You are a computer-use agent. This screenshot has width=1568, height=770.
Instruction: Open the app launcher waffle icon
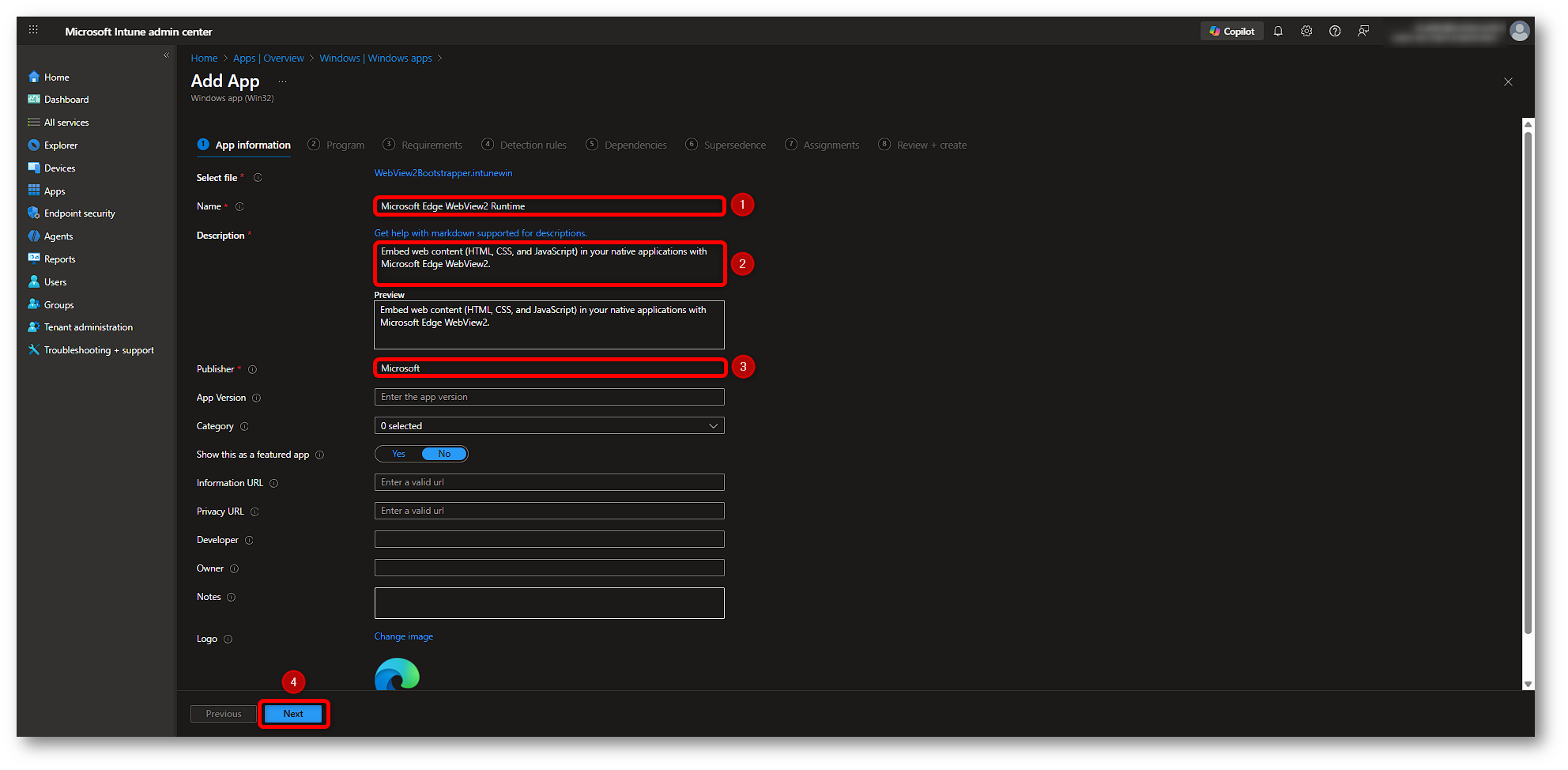click(33, 30)
